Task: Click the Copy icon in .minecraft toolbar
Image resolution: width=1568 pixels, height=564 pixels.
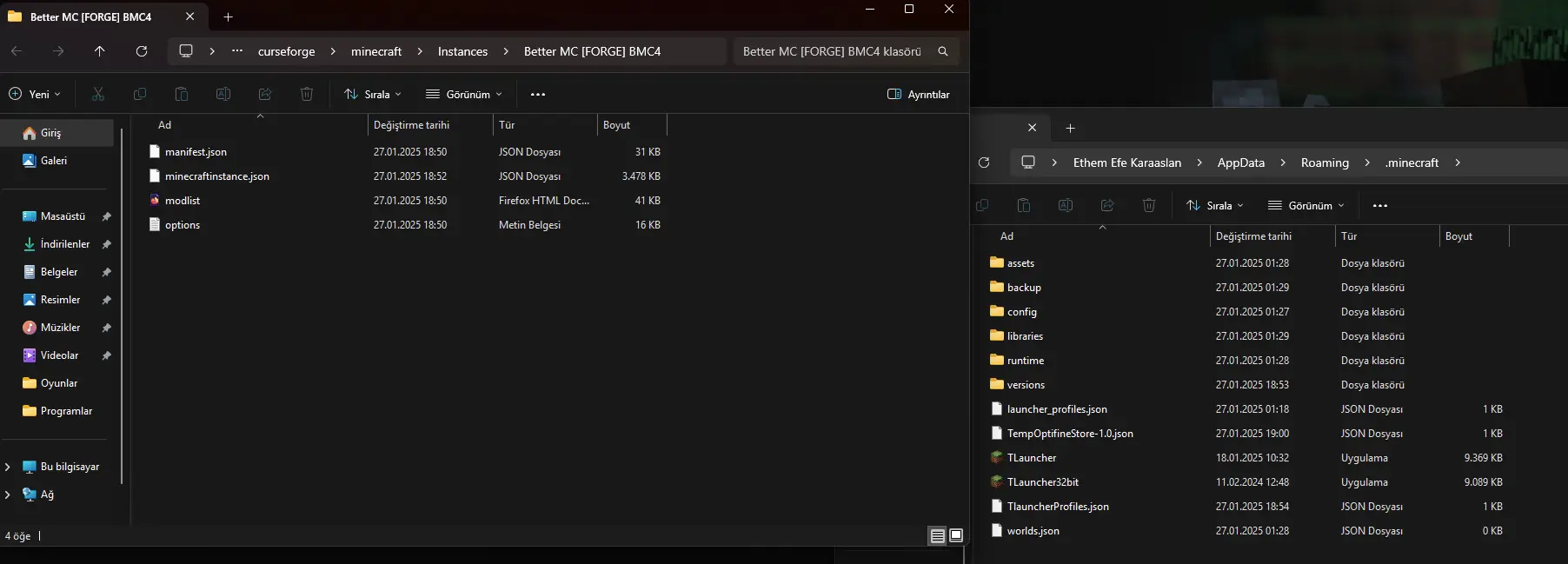Action: 982,205
